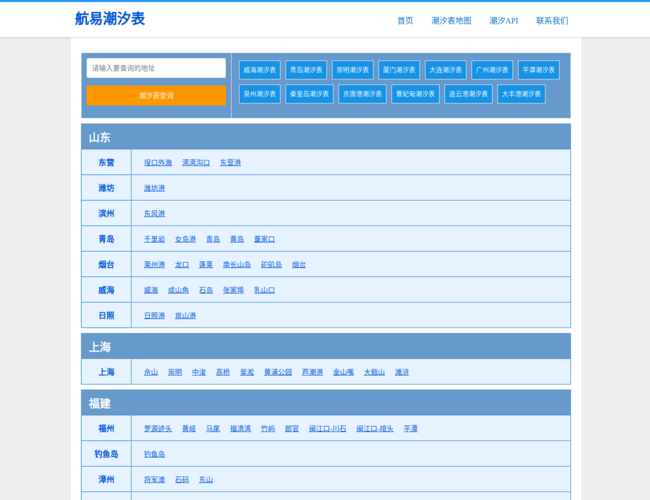The height and width of the screenshot is (500, 650).
Task: Open 千里岩 tide link
Action: coord(154,239)
